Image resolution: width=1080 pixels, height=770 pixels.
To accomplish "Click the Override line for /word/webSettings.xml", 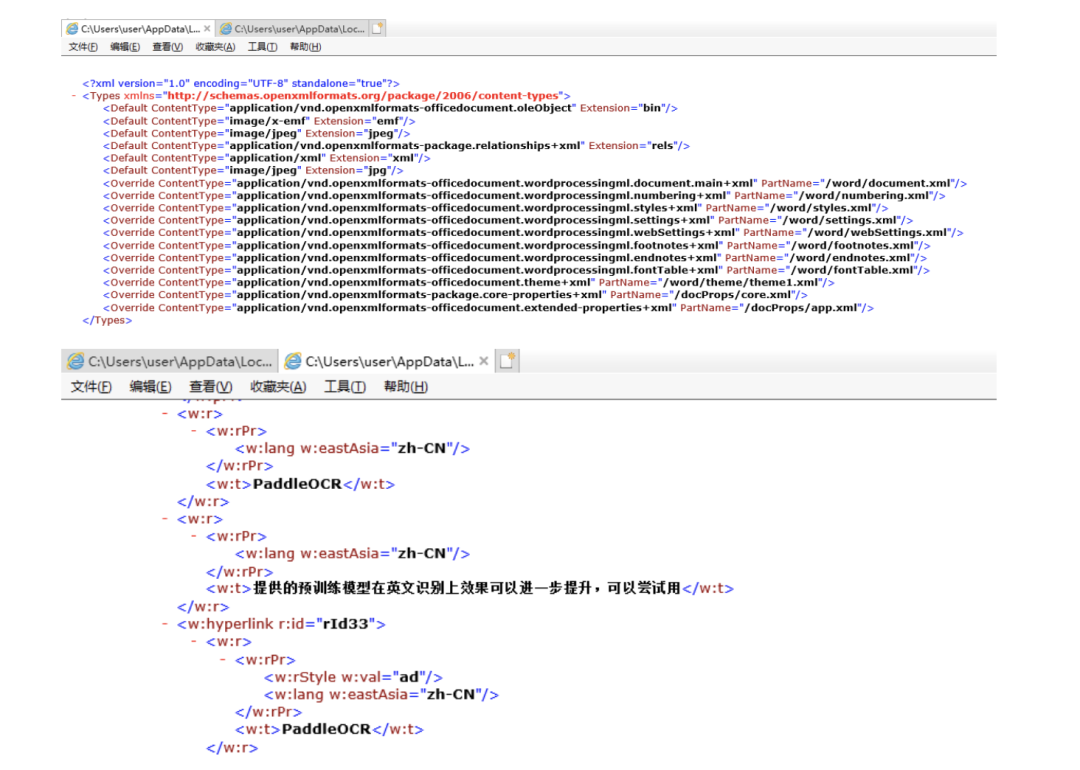I will [533, 233].
